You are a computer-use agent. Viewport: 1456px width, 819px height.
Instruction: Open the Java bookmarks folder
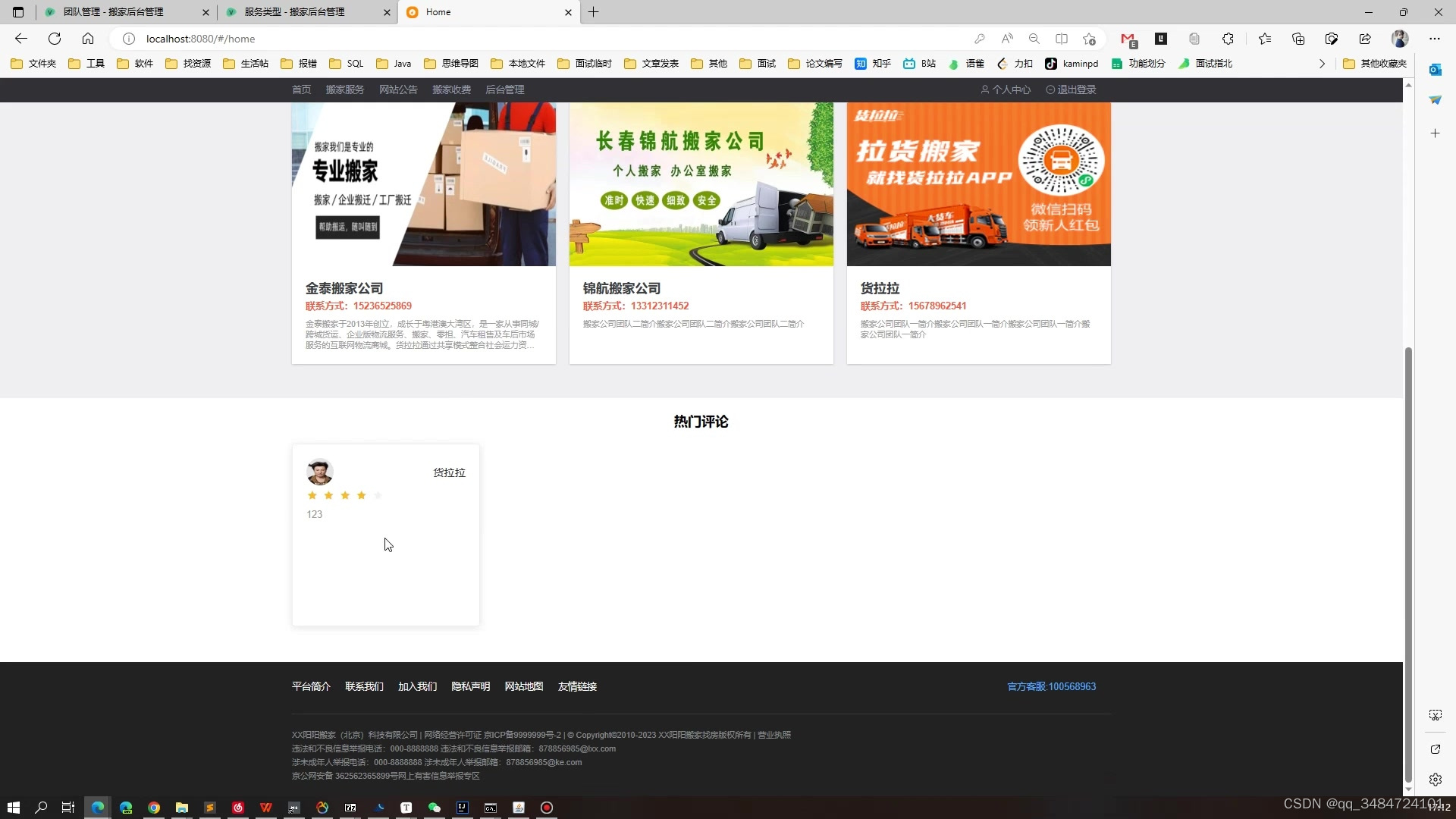coord(394,64)
